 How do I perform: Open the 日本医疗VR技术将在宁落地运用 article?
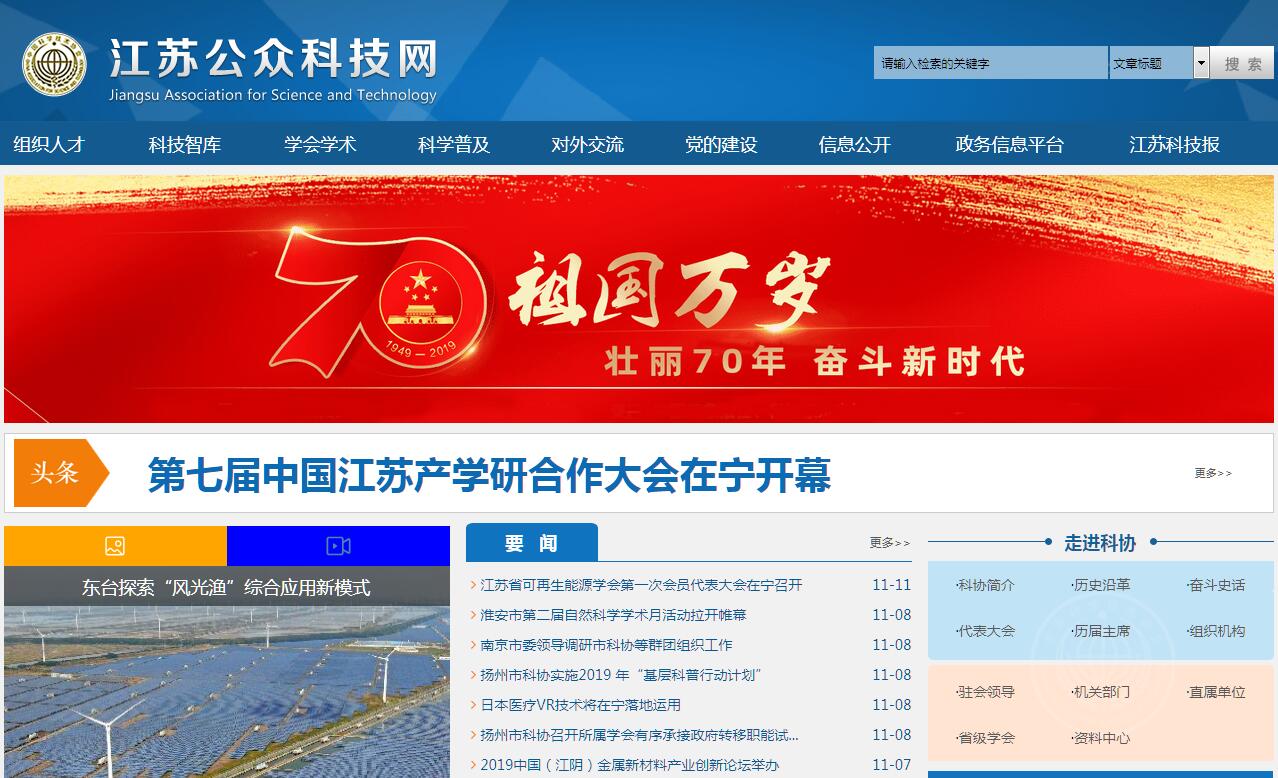pos(580,705)
